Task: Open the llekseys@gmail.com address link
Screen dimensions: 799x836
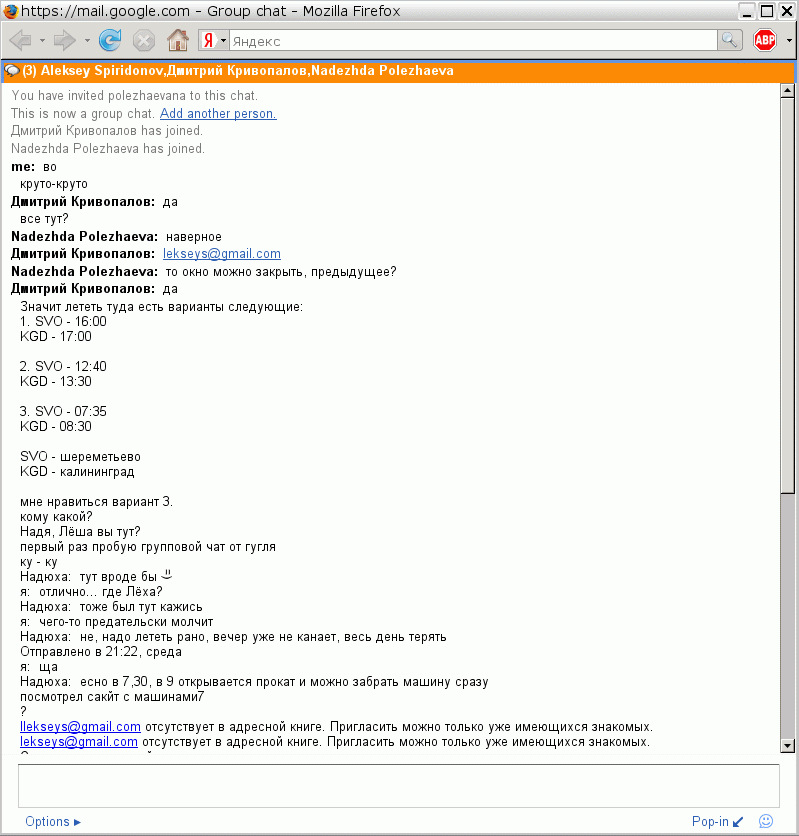Action: (80, 727)
